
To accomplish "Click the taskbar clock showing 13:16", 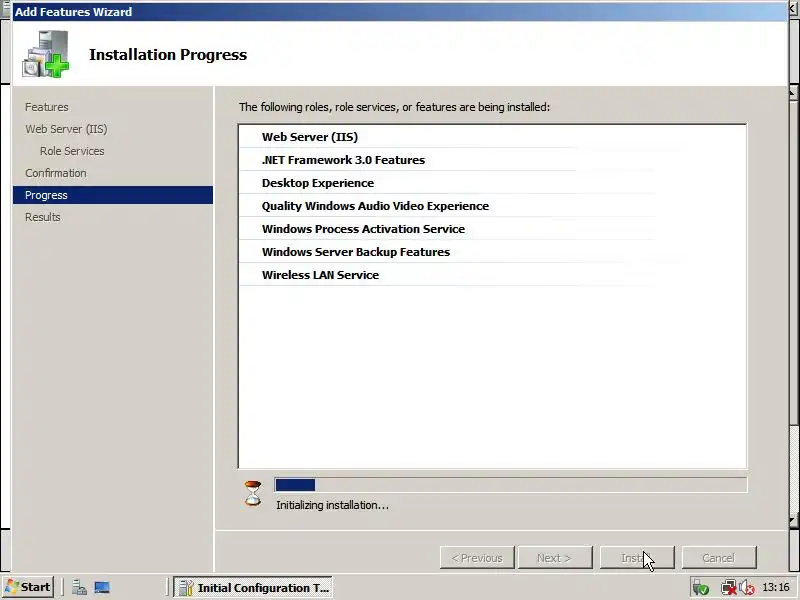I will 776,587.
